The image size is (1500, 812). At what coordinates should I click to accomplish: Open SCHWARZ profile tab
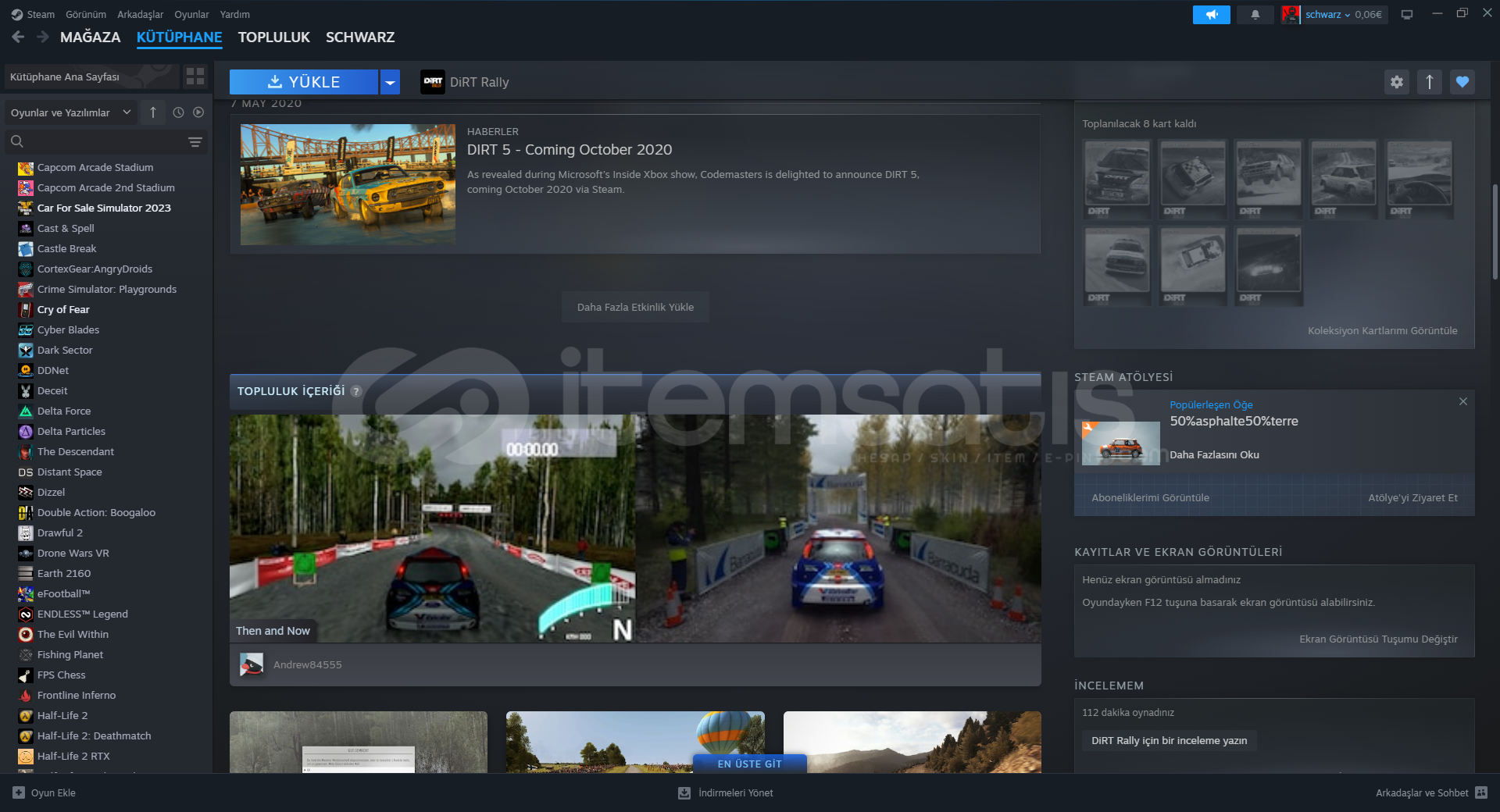click(x=360, y=37)
